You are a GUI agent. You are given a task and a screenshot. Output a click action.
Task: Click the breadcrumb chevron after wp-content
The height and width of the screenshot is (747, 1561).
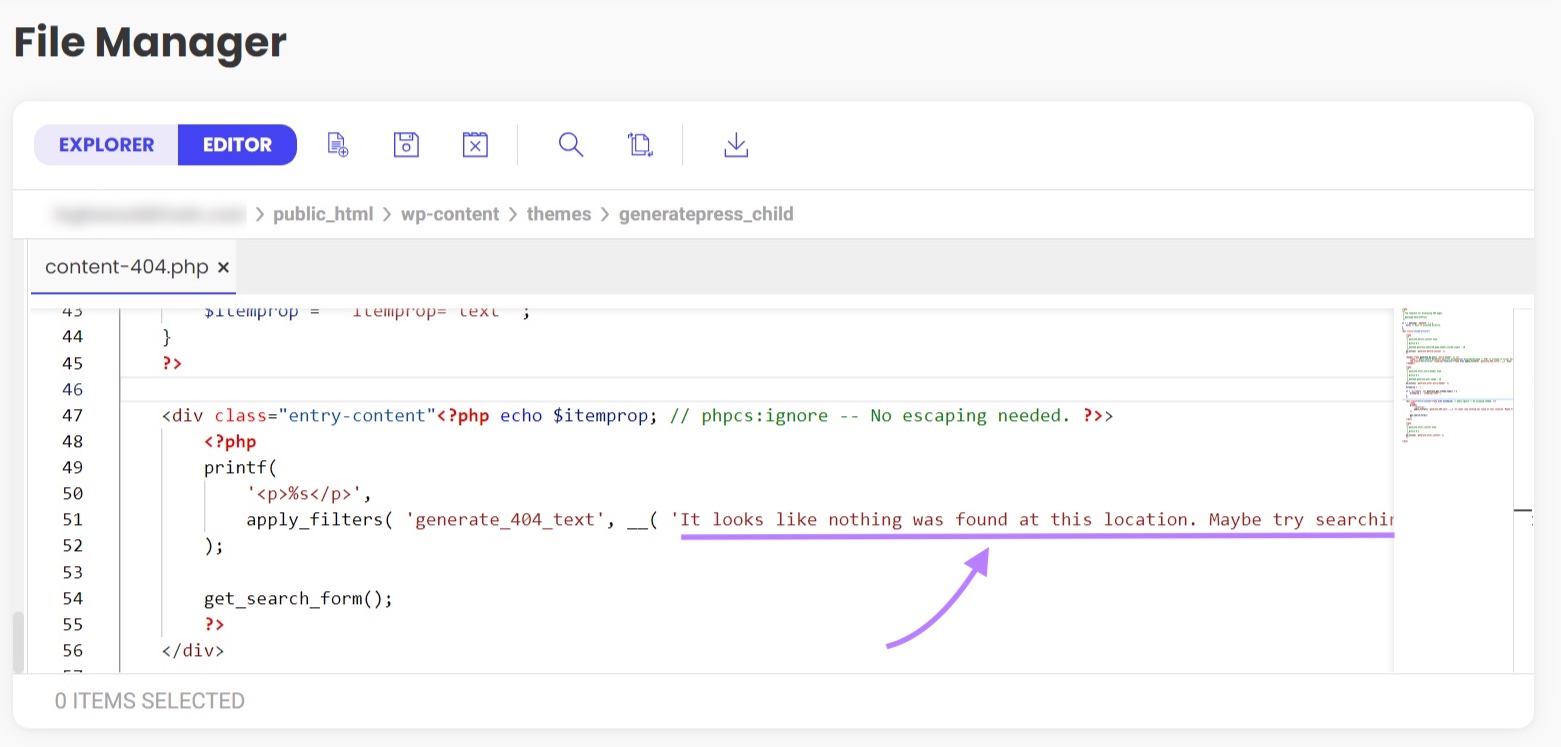tap(514, 213)
